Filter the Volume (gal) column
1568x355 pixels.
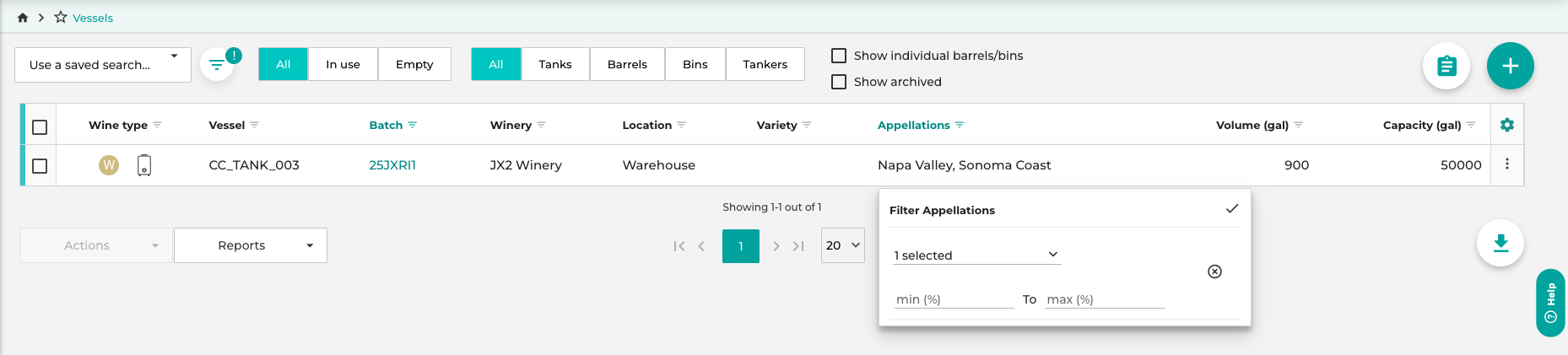click(x=1298, y=125)
